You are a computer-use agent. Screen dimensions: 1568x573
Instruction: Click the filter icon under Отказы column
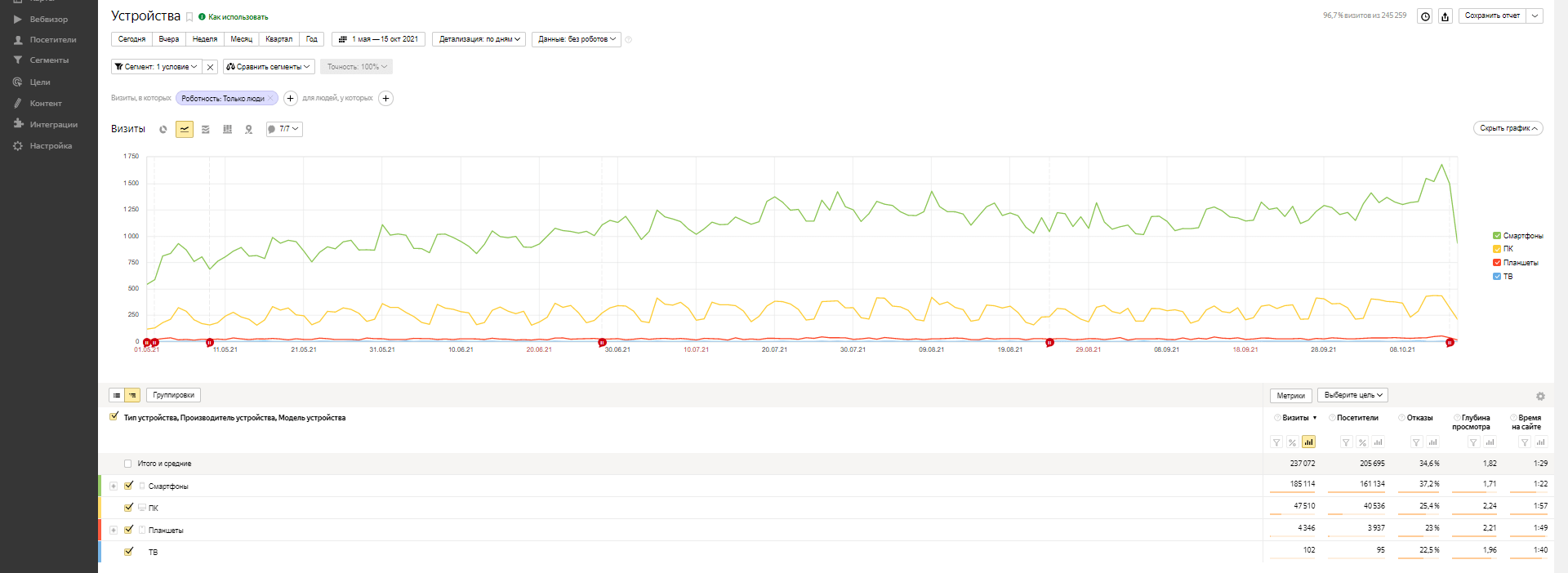click(1417, 442)
